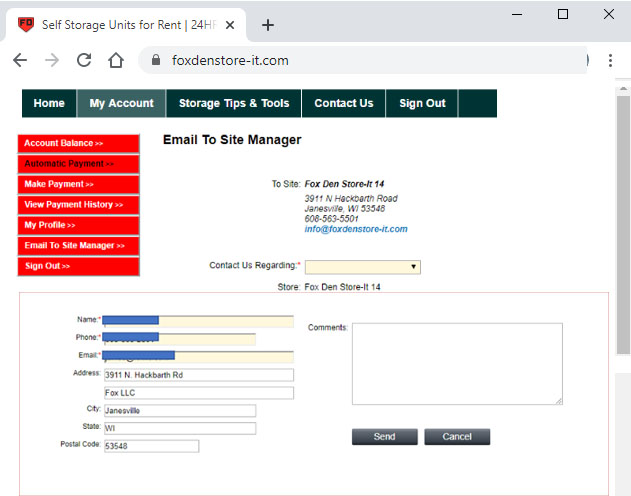Screen dimensions: 631x496
Task: Click the City field containing Janesville
Action: point(180,410)
